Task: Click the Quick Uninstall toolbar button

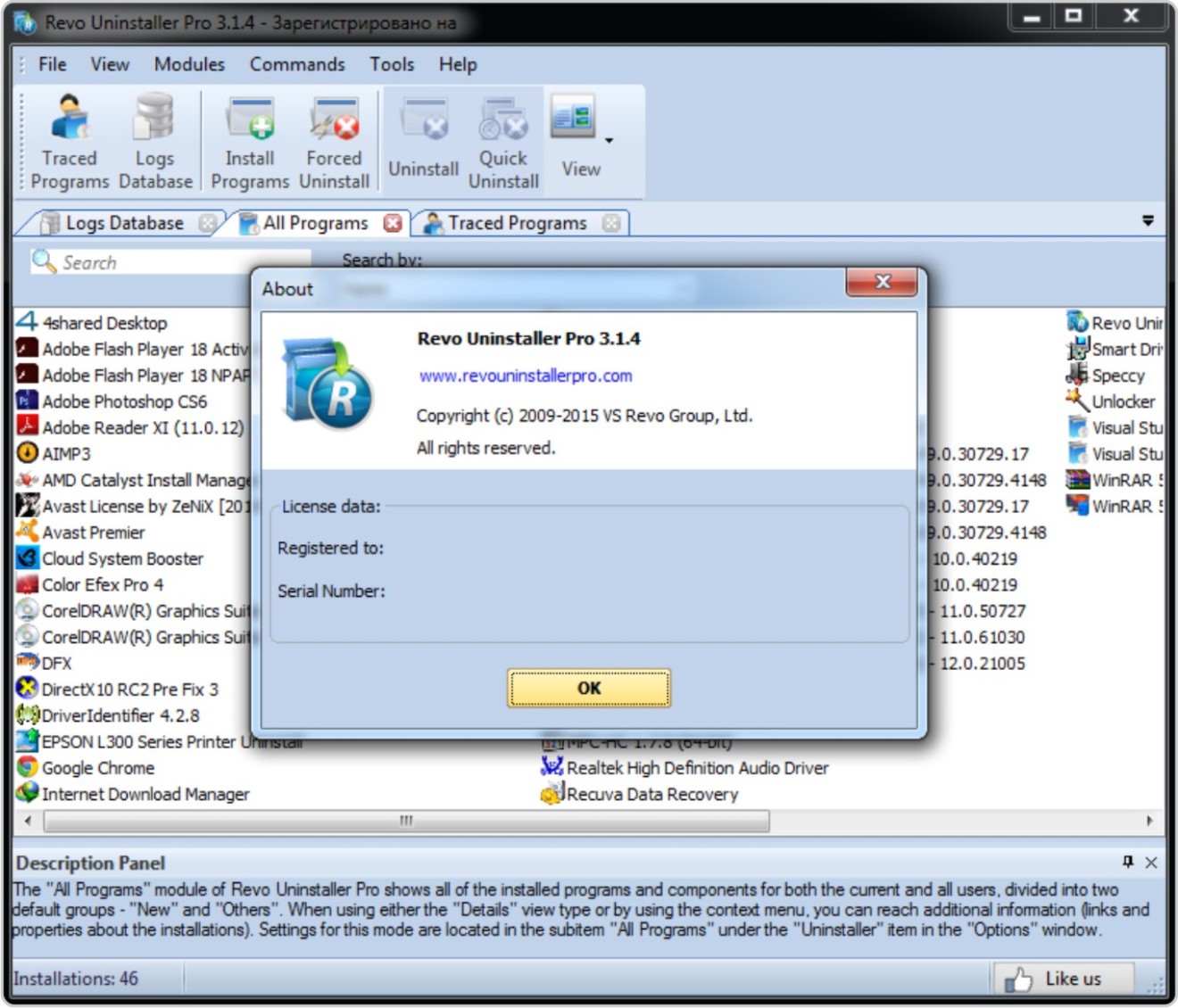Action: coord(504,143)
